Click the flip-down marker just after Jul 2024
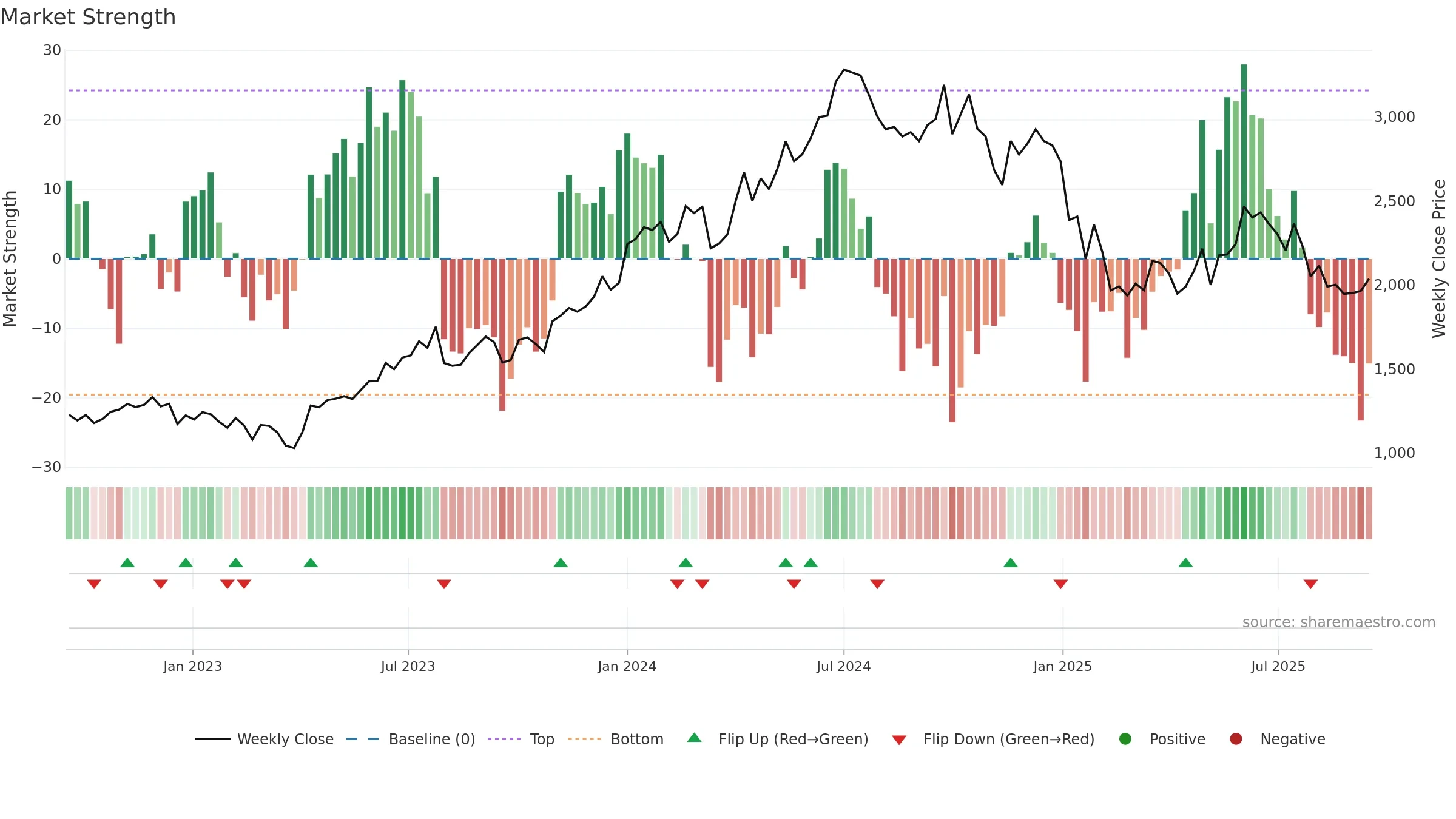The height and width of the screenshot is (819, 1456). (877, 584)
